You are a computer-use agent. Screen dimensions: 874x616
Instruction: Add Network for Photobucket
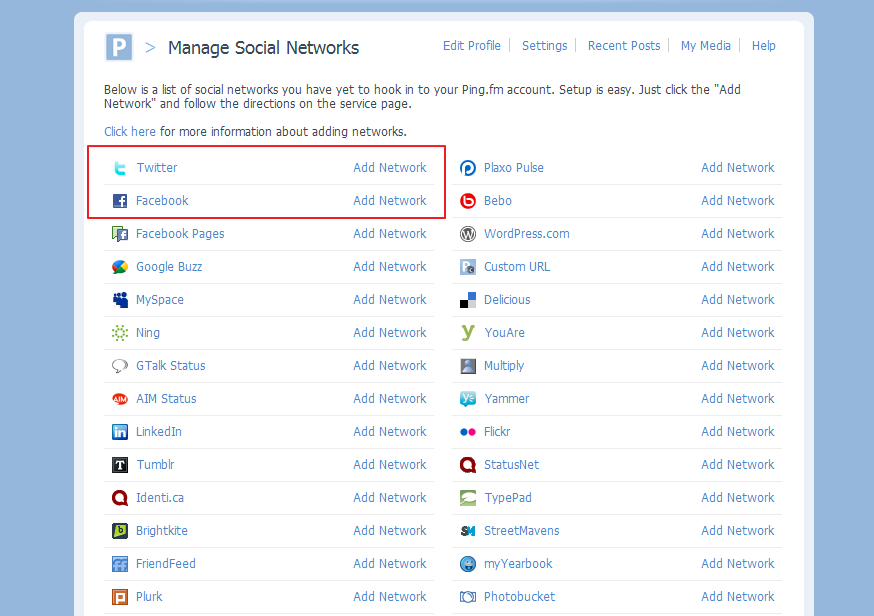(x=737, y=596)
